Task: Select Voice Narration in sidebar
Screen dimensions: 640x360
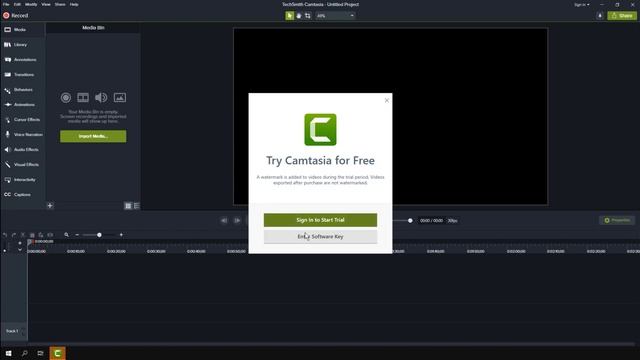Action: (x=22, y=135)
